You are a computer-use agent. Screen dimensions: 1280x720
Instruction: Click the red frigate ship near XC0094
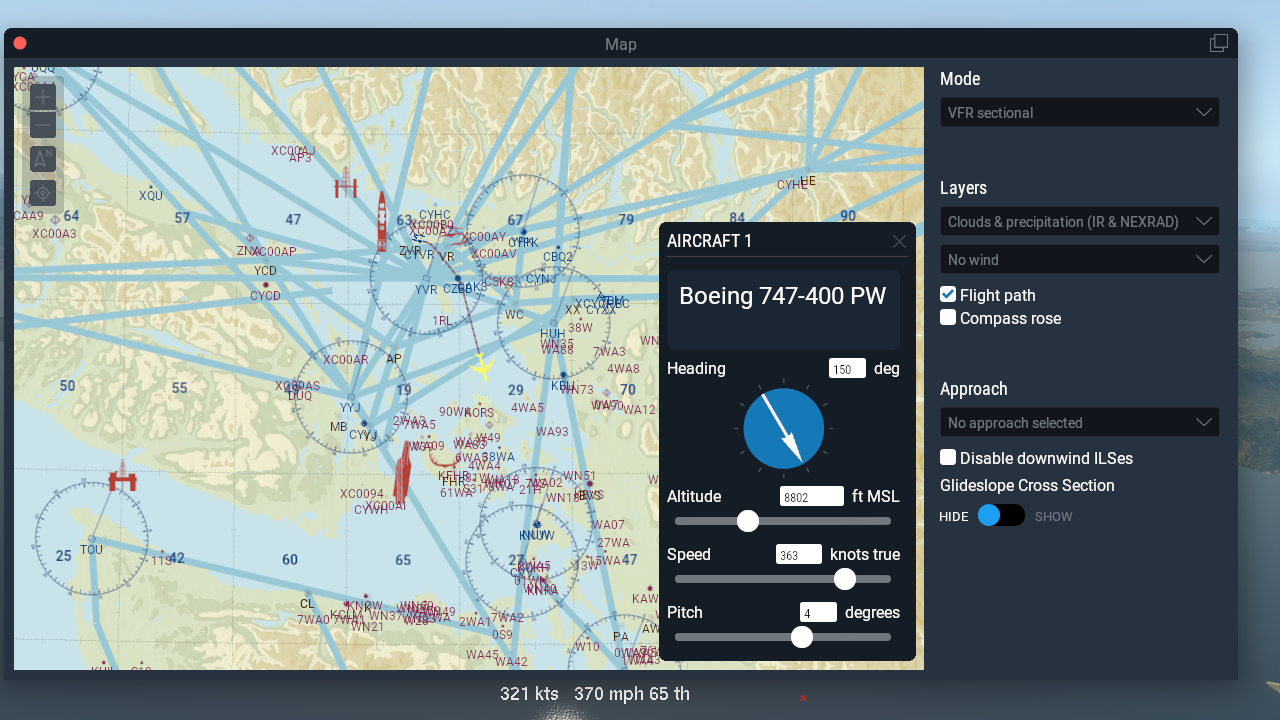tap(403, 472)
